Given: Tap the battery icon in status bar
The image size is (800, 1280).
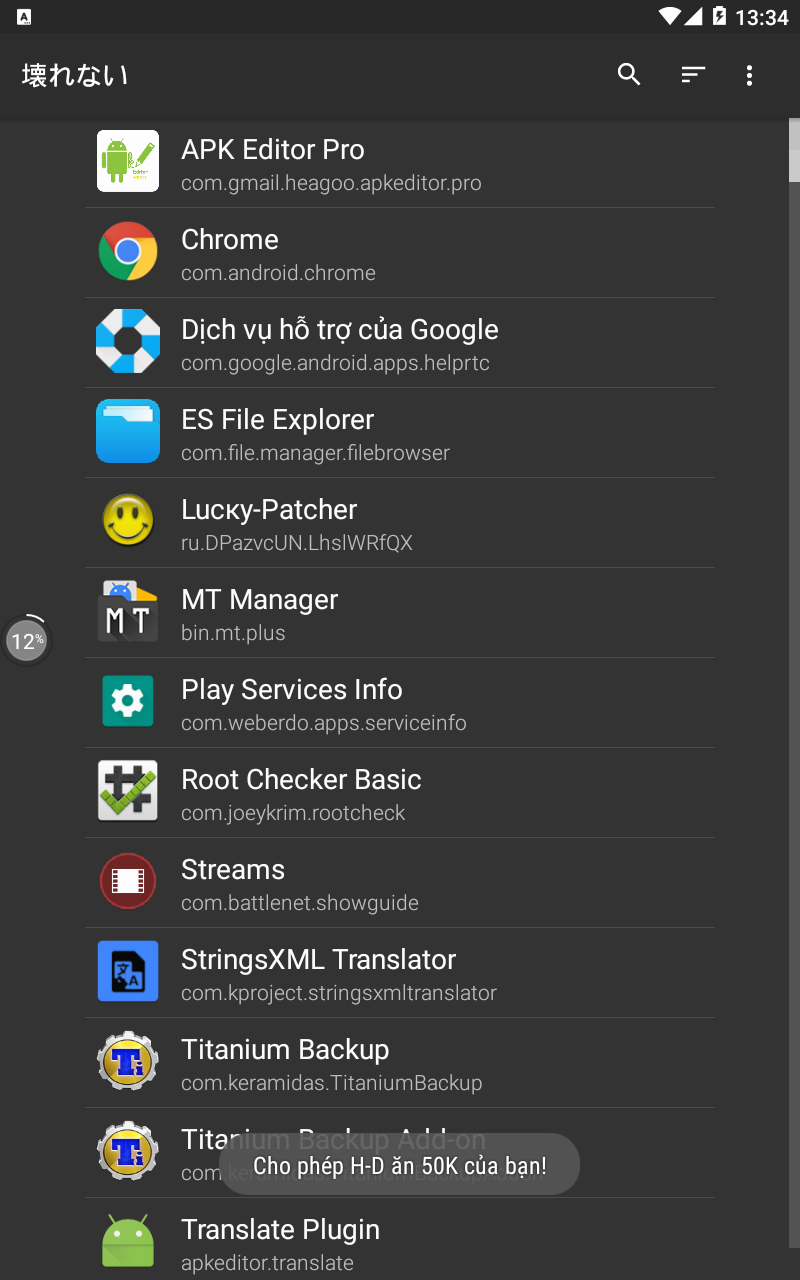Looking at the screenshot, I should coord(719,17).
